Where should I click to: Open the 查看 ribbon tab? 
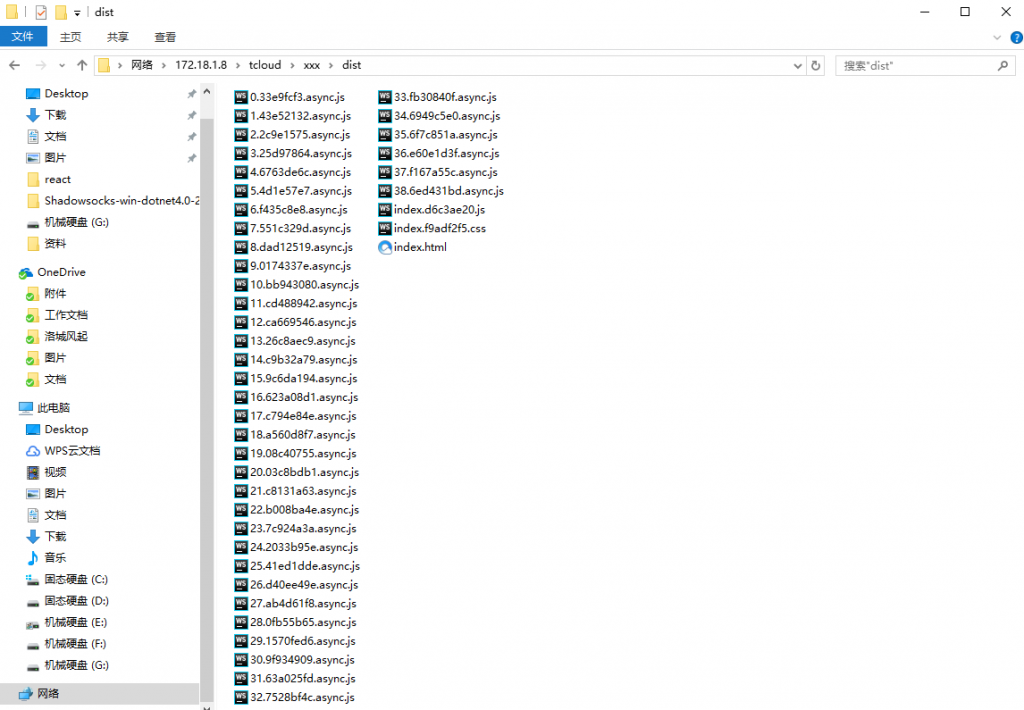pos(165,37)
